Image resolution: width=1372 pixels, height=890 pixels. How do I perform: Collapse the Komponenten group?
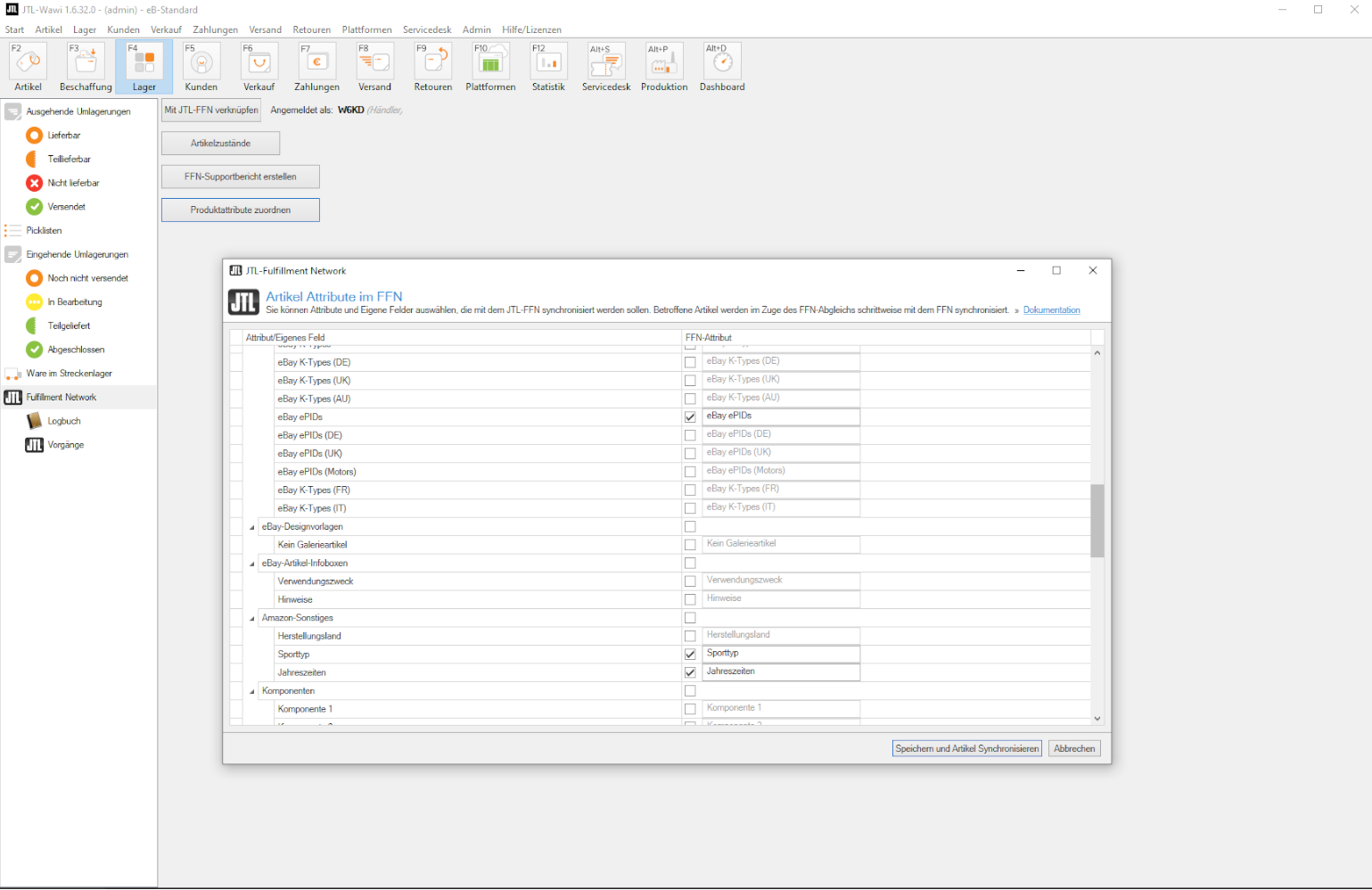252,691
